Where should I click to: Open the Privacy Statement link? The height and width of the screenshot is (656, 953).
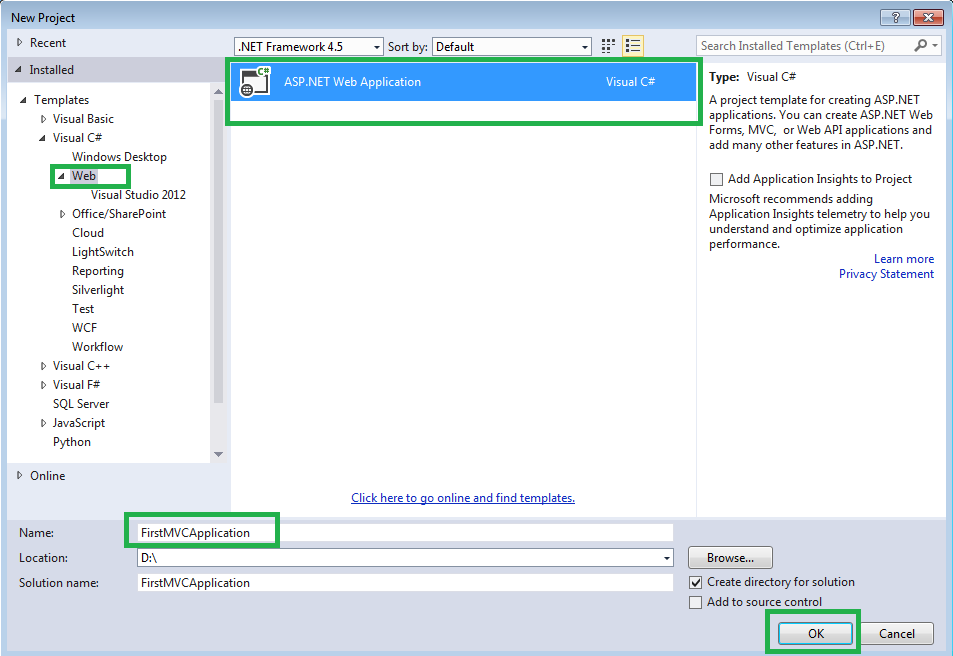click(886, 274)
